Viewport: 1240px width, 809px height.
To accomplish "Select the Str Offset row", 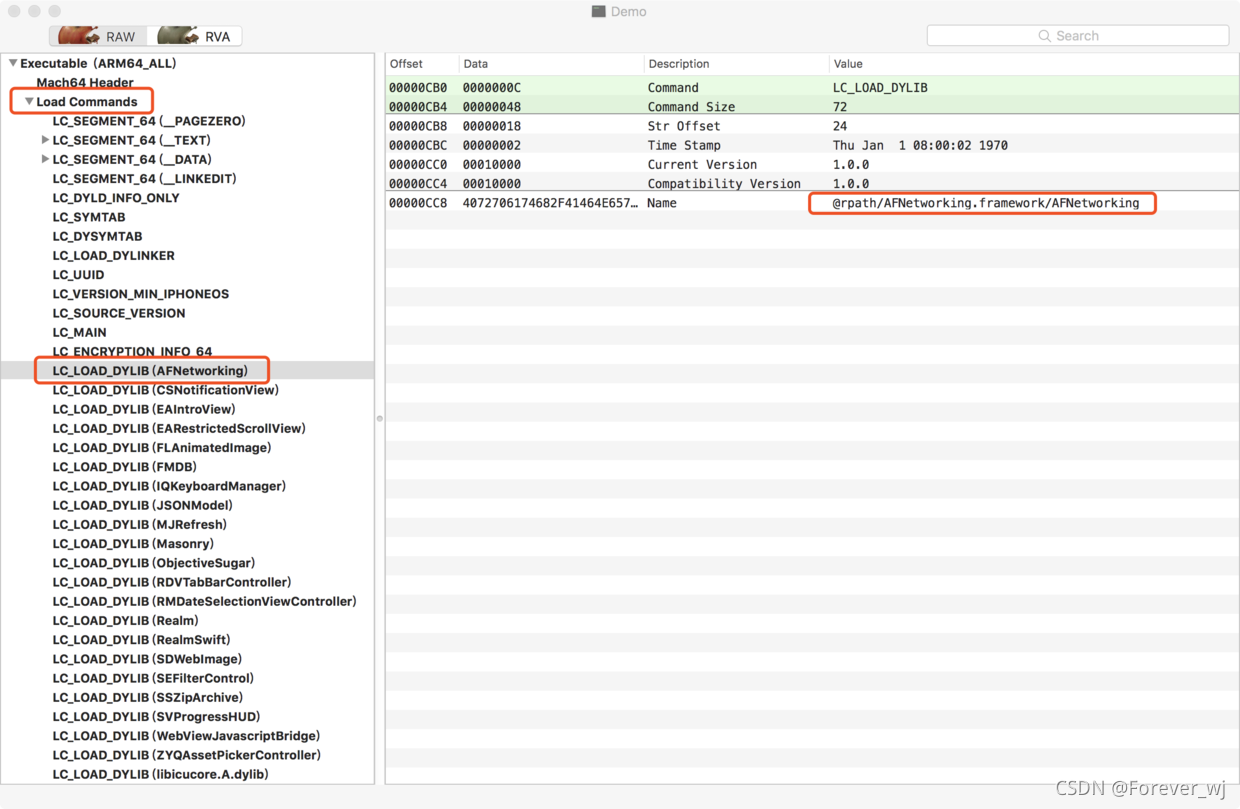I will click(812, 126).
